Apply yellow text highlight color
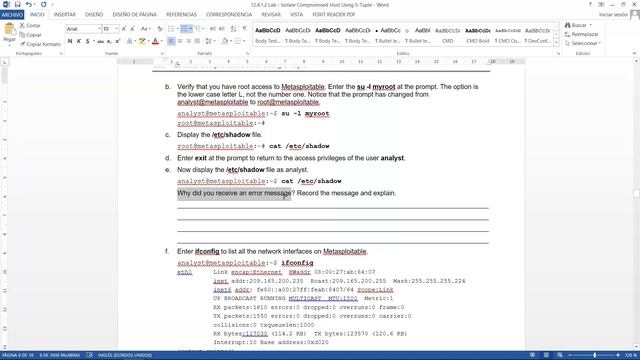The height and width of the screenshot is (360, 640). pos(142,41)
